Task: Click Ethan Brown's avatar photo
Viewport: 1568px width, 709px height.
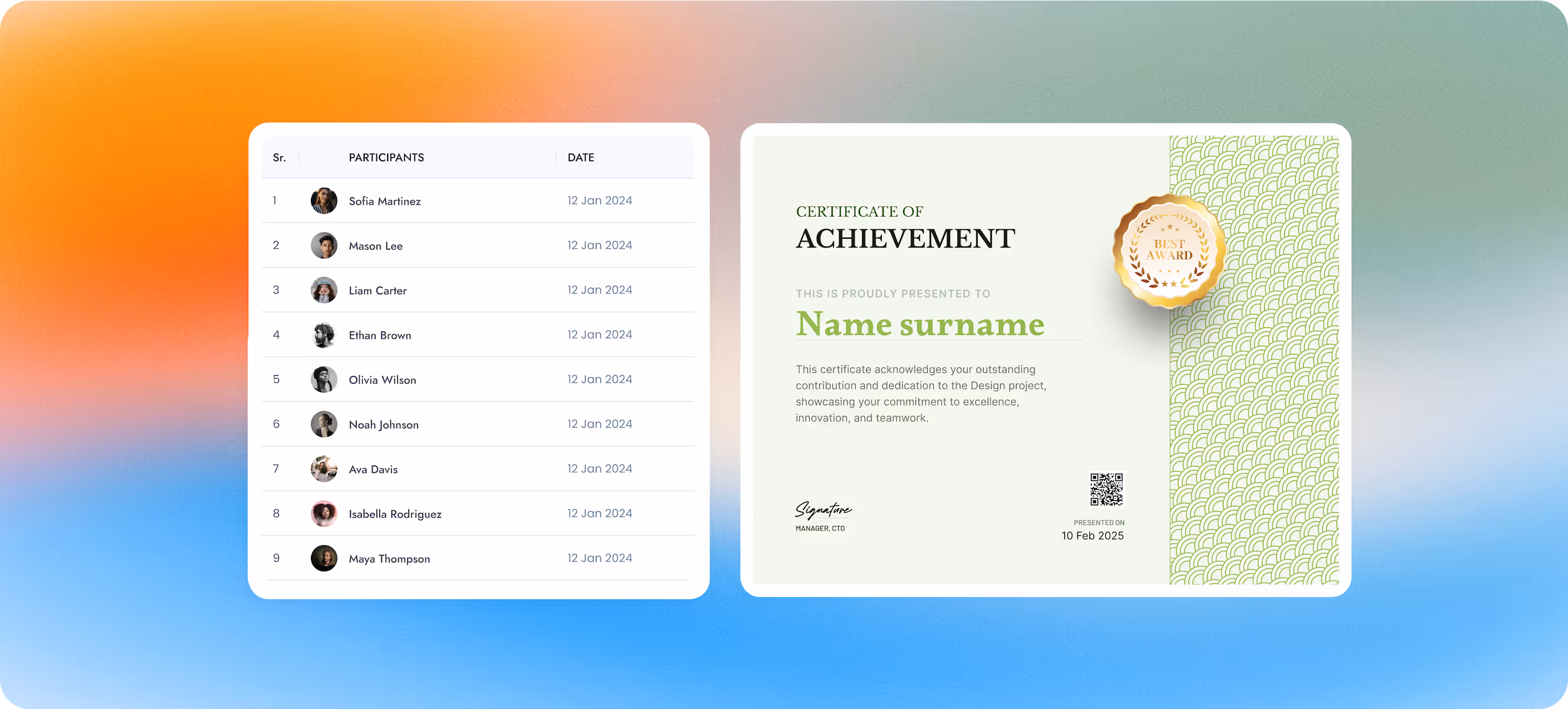Action: (x=324, y=335)
